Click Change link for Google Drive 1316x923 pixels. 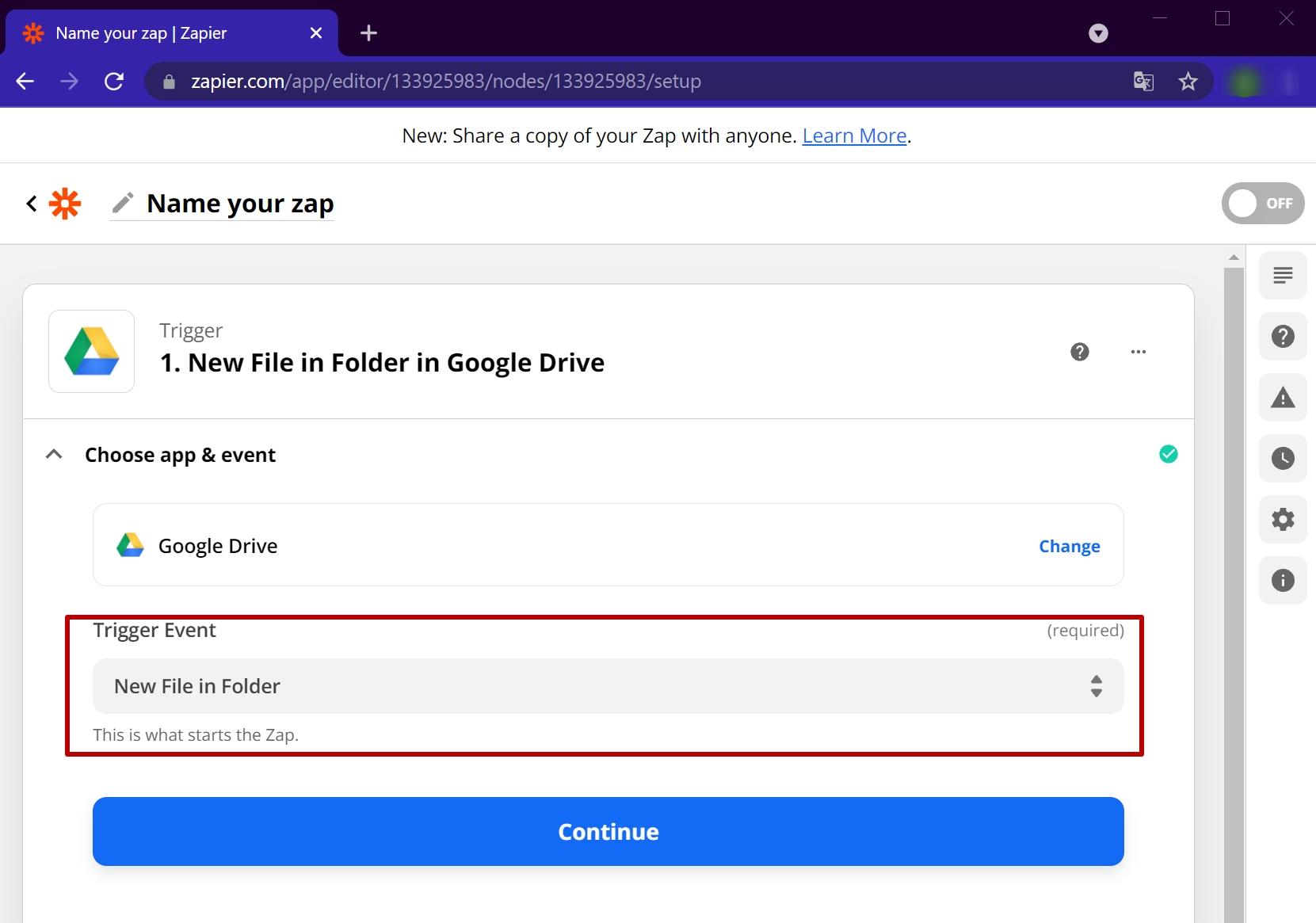[1070, 547]
